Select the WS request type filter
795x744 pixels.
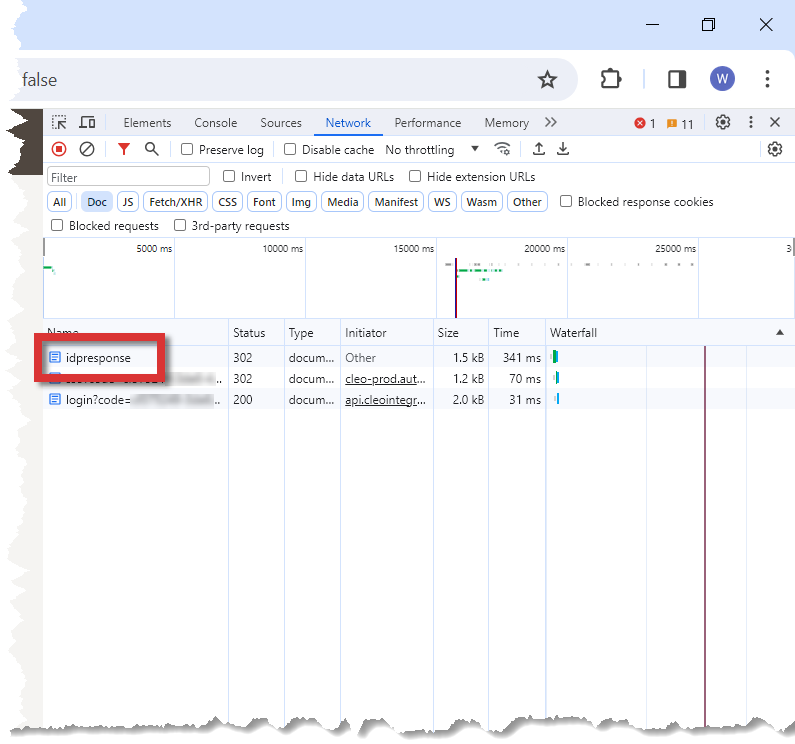coord(442,202)
